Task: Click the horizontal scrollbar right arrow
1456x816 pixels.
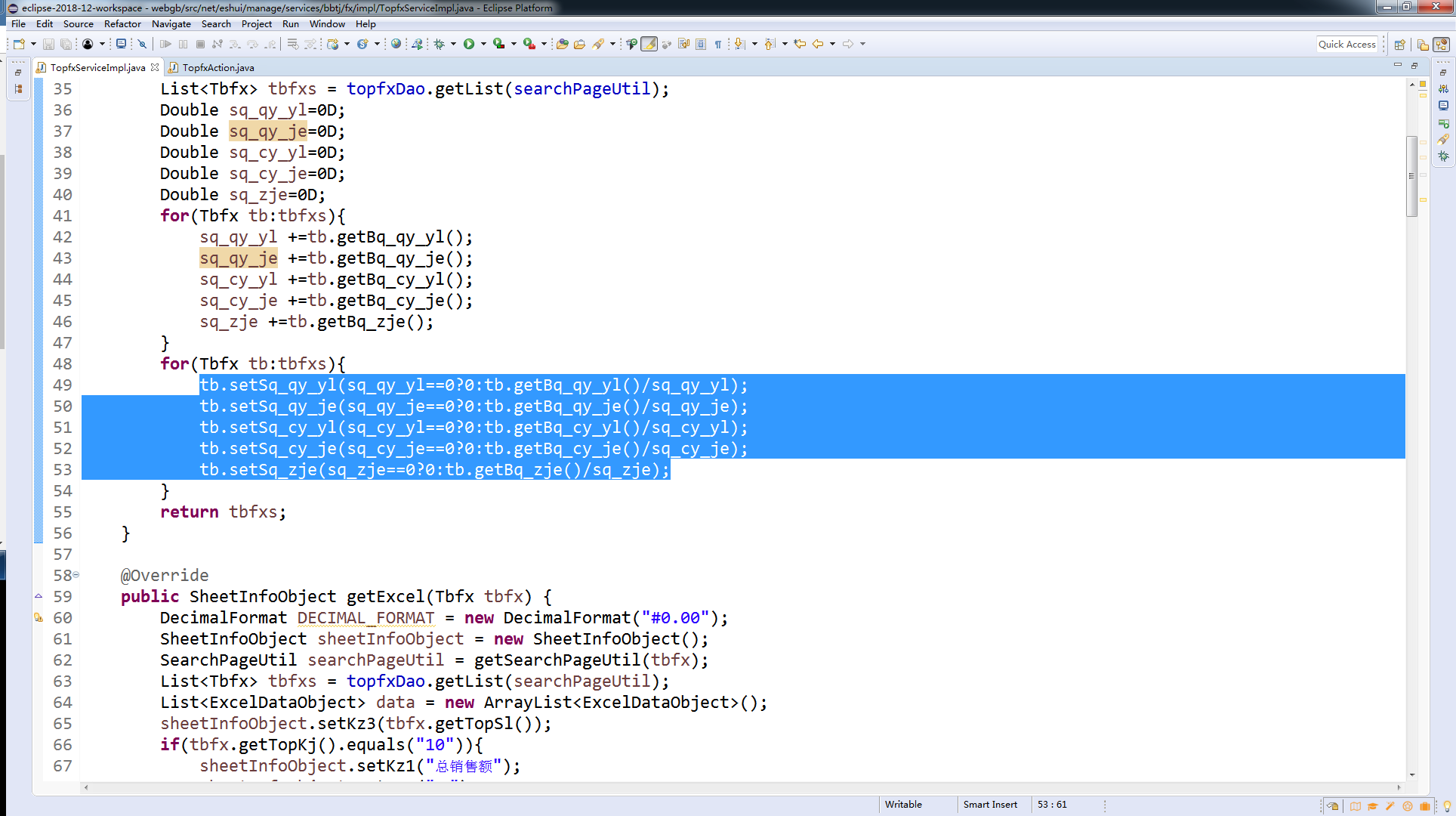Action: click(1399, 787)
